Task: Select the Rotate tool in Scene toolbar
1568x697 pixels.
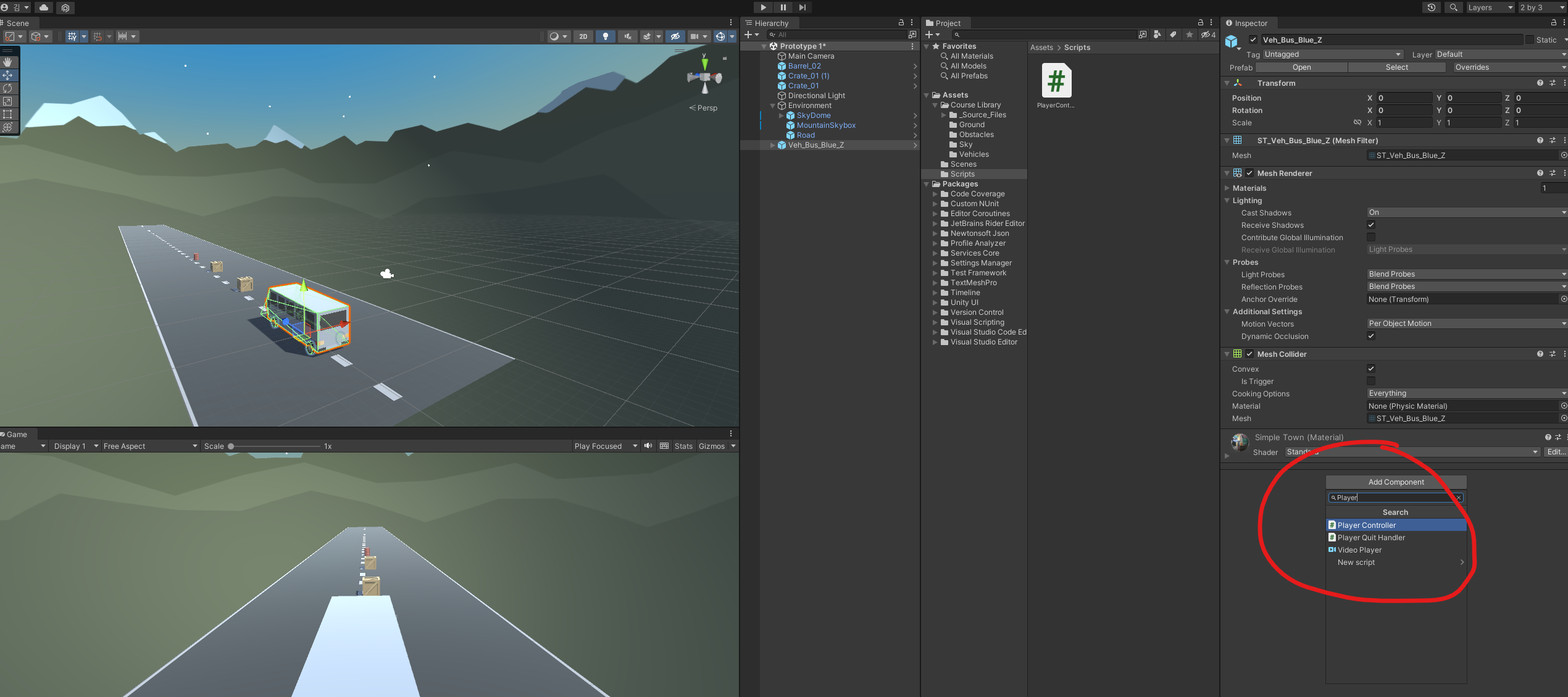Action: click(7, 88)
